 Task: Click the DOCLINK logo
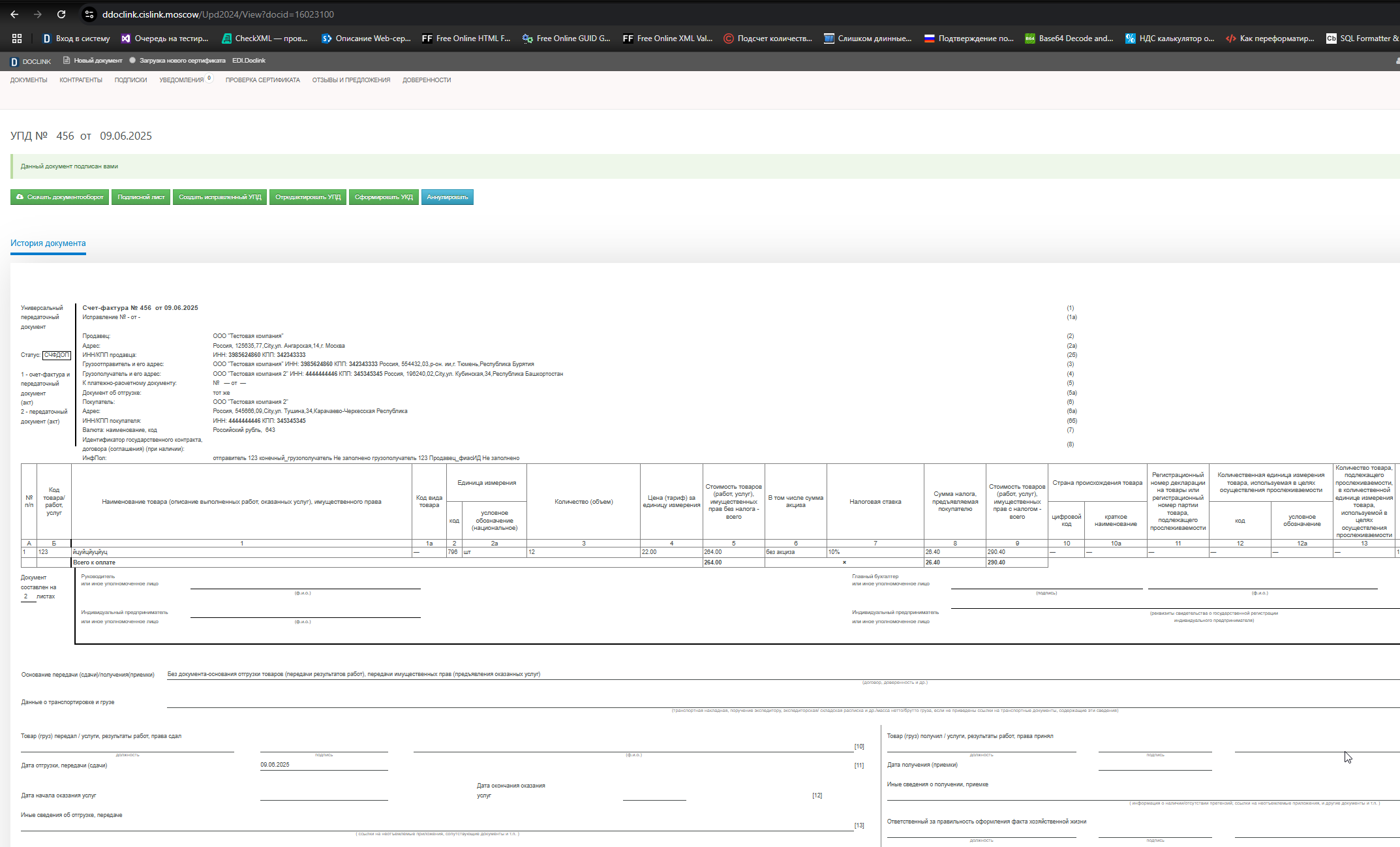[31, 61]
